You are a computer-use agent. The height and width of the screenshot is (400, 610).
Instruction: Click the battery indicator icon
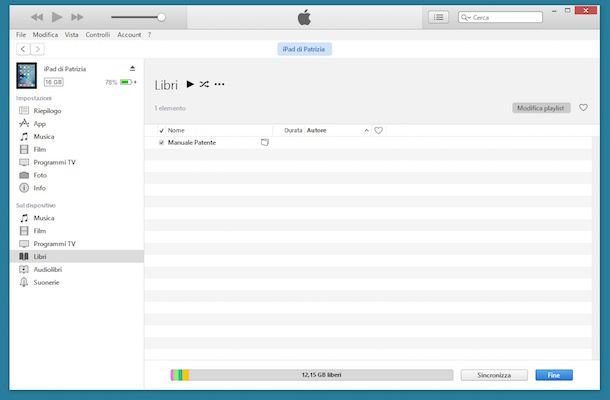(126, 82)
